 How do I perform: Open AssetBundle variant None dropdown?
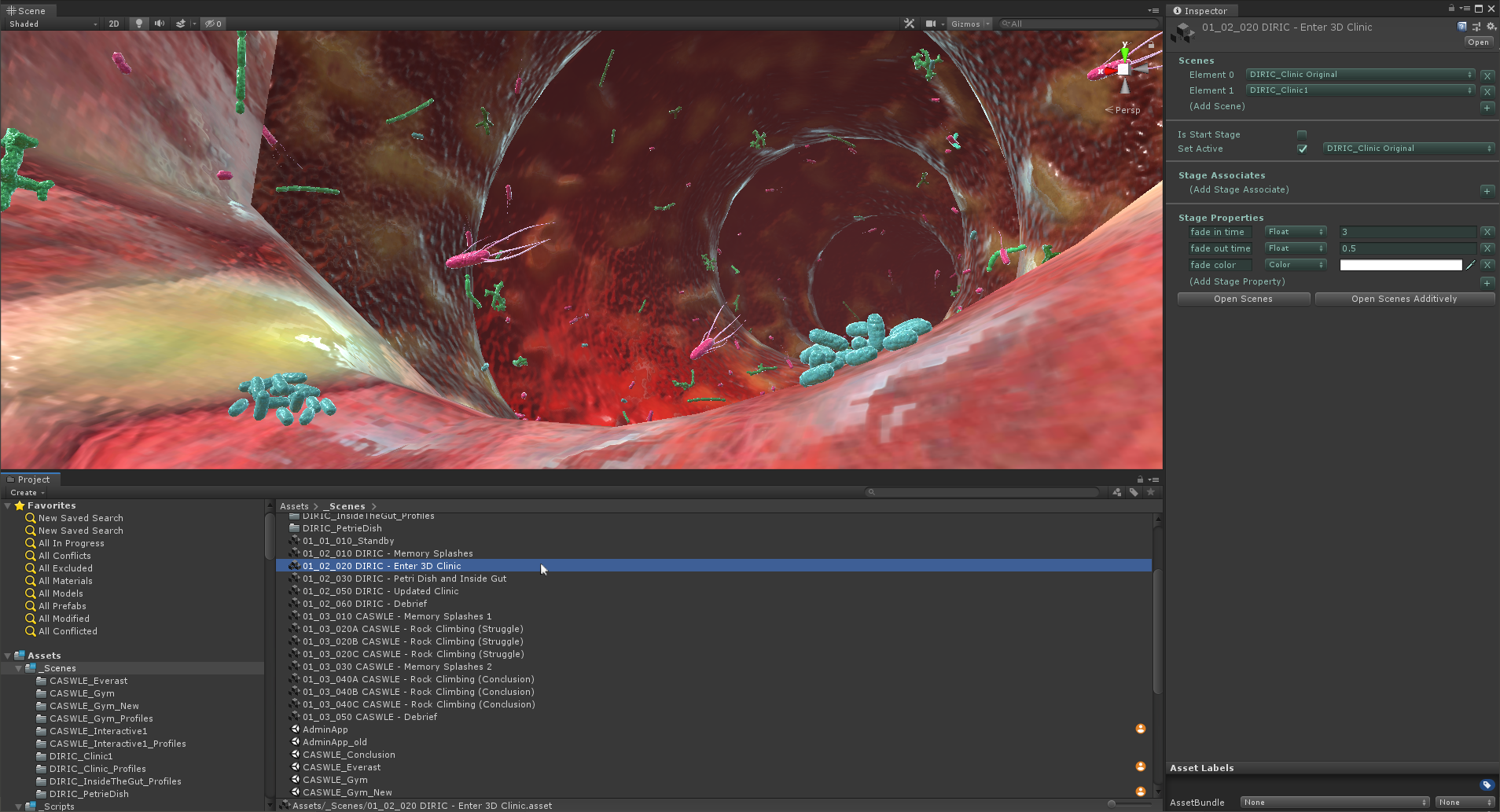click(1465, 803)
